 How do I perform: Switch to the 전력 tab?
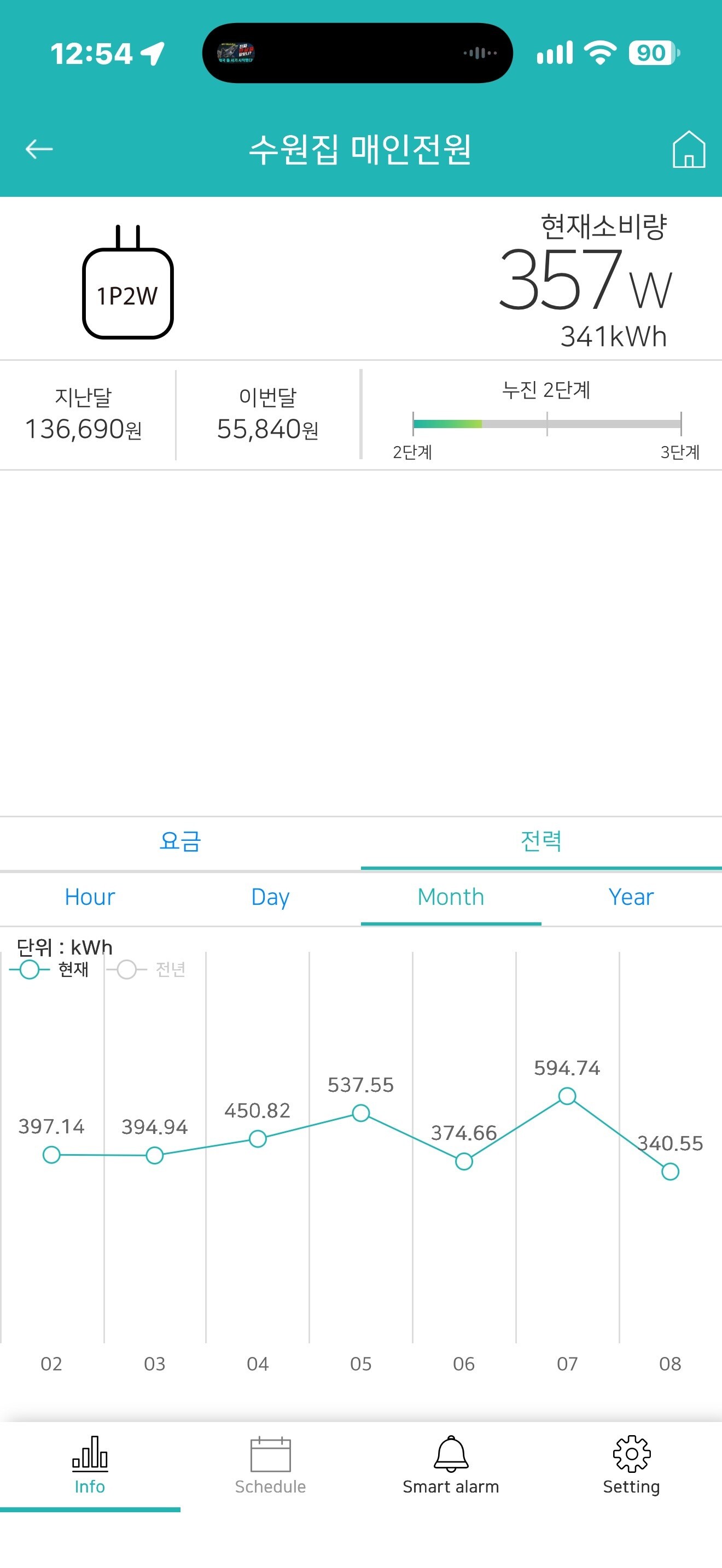[541, 841]
